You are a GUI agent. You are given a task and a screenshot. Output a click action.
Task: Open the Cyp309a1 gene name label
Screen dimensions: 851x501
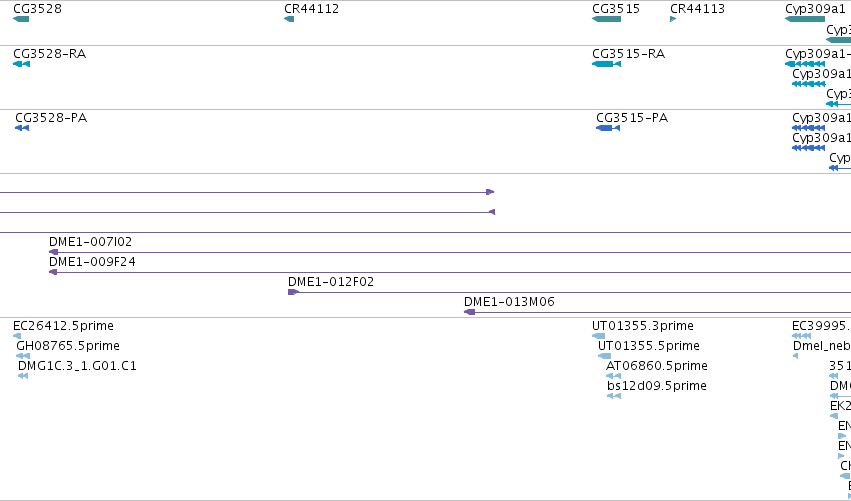click(815, 9)
